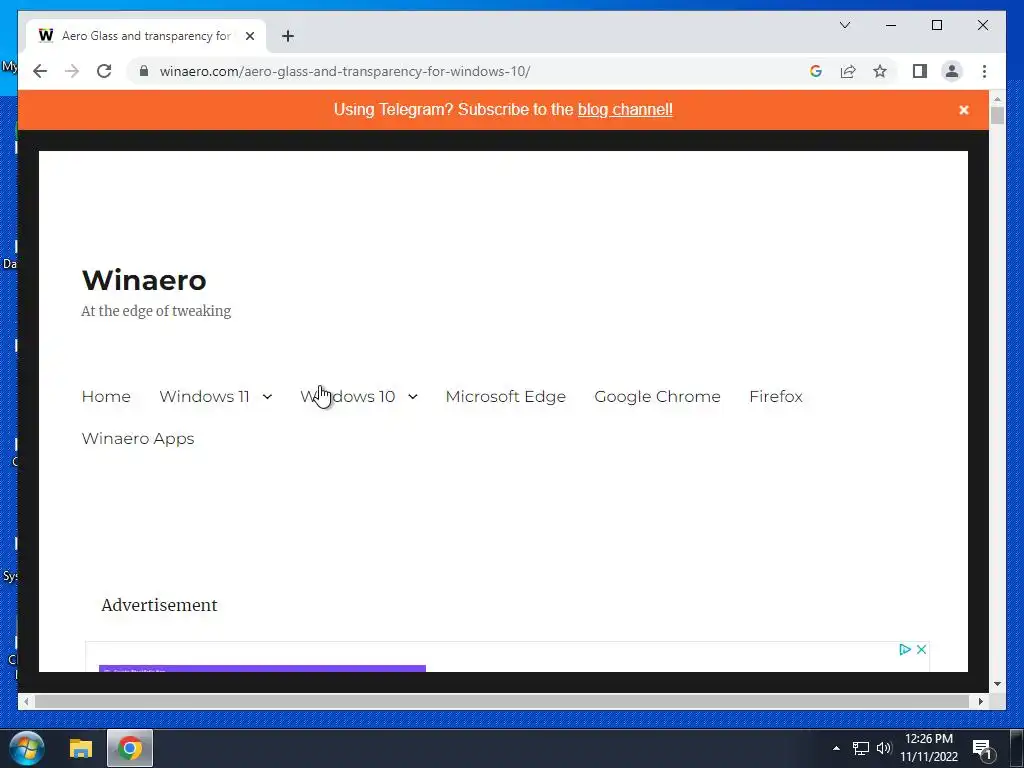Open the Windows 10 menu link

347,396
